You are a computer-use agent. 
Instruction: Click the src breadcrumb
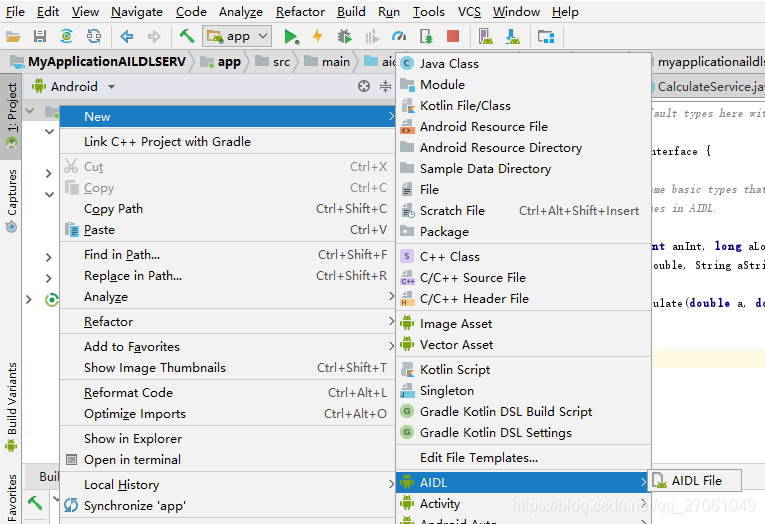click(x=274, y=61)
